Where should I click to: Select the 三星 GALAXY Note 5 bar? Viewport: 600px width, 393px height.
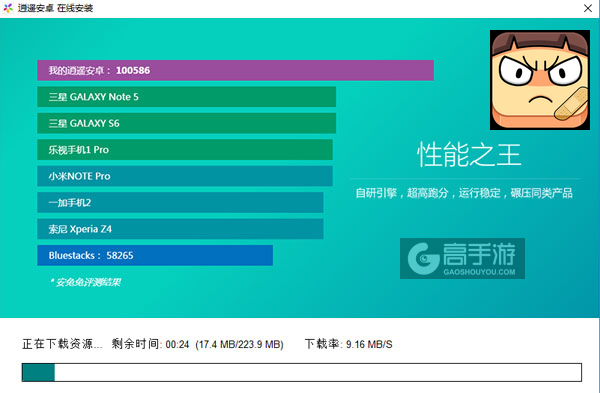187,97
